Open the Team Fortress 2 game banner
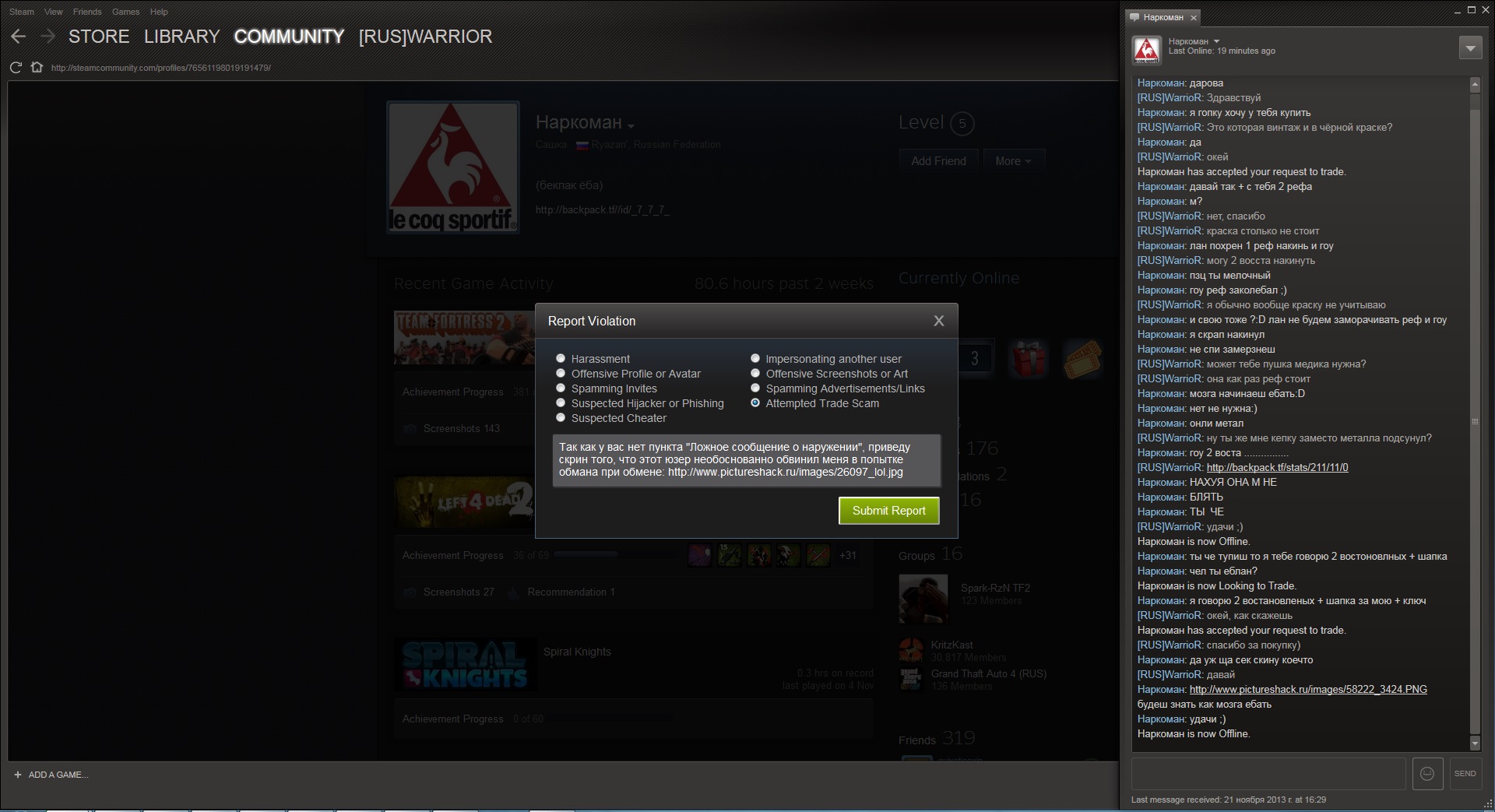This screenshot has height=812, width=1495. 464,338
